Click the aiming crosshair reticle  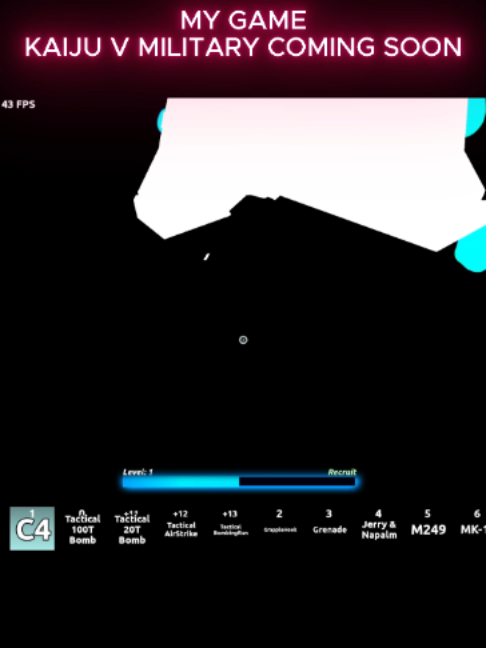(243, 340)
